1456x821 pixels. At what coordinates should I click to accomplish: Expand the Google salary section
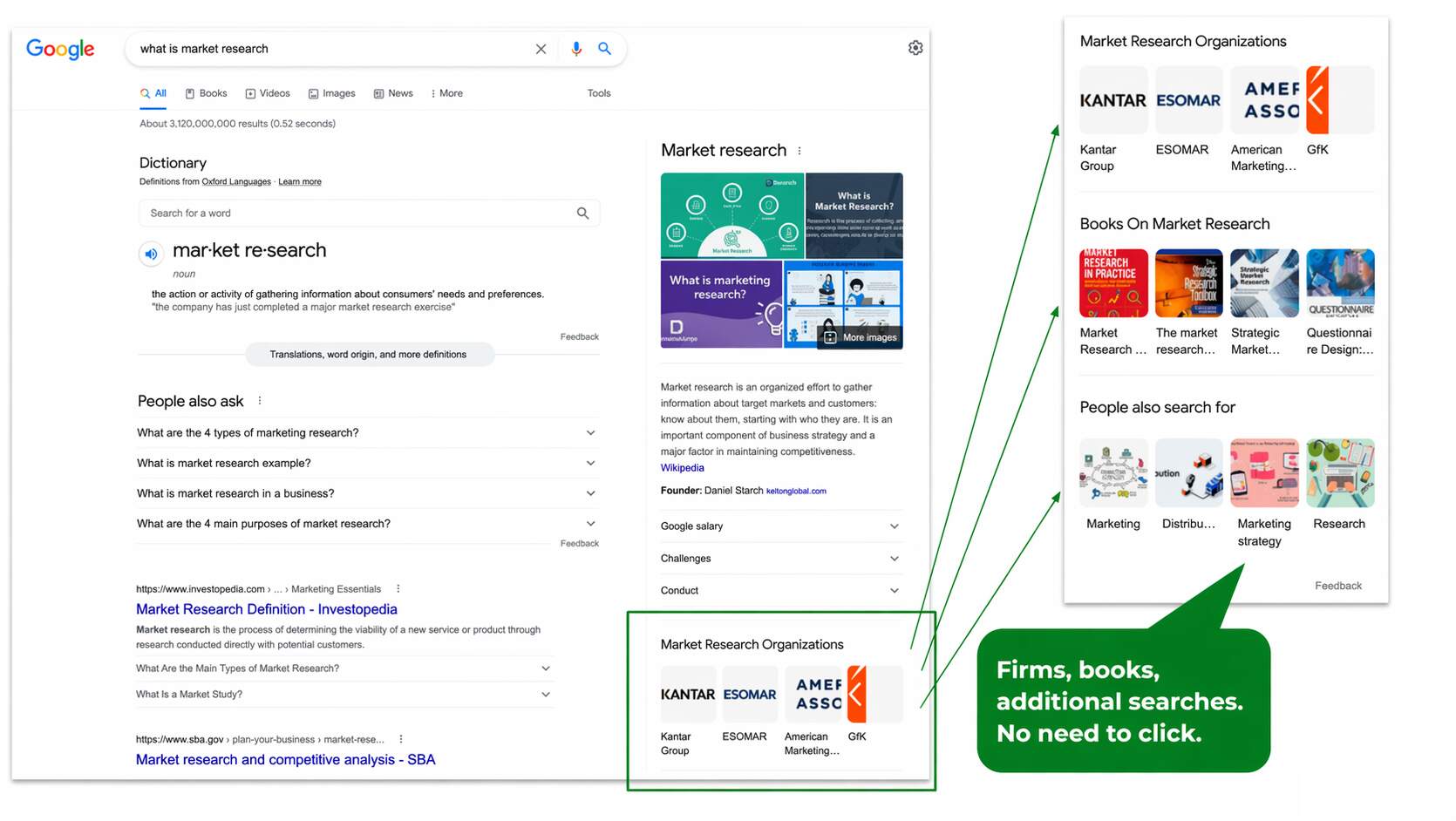pos(780,526)
